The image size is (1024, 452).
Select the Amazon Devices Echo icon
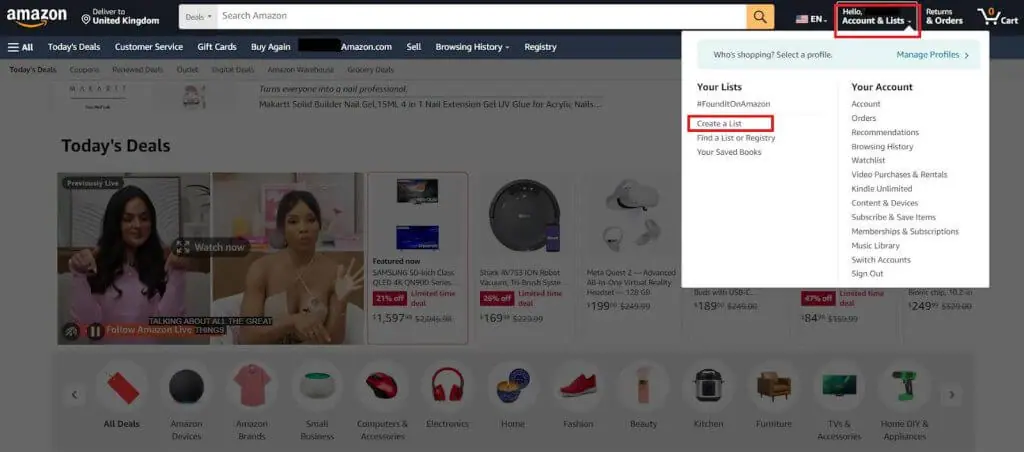(x=187, y=387)
